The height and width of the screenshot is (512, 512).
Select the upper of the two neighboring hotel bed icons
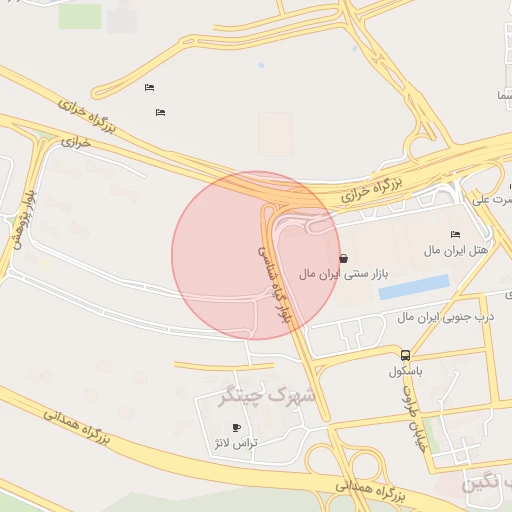pos(149,88)
